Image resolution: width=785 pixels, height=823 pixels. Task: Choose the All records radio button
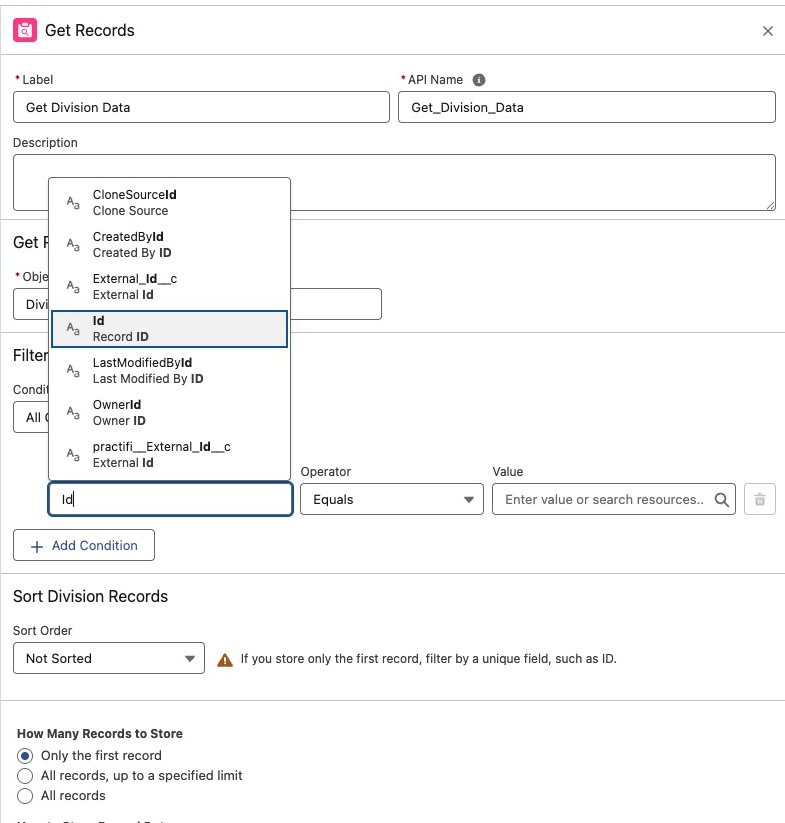coord(25,795)
